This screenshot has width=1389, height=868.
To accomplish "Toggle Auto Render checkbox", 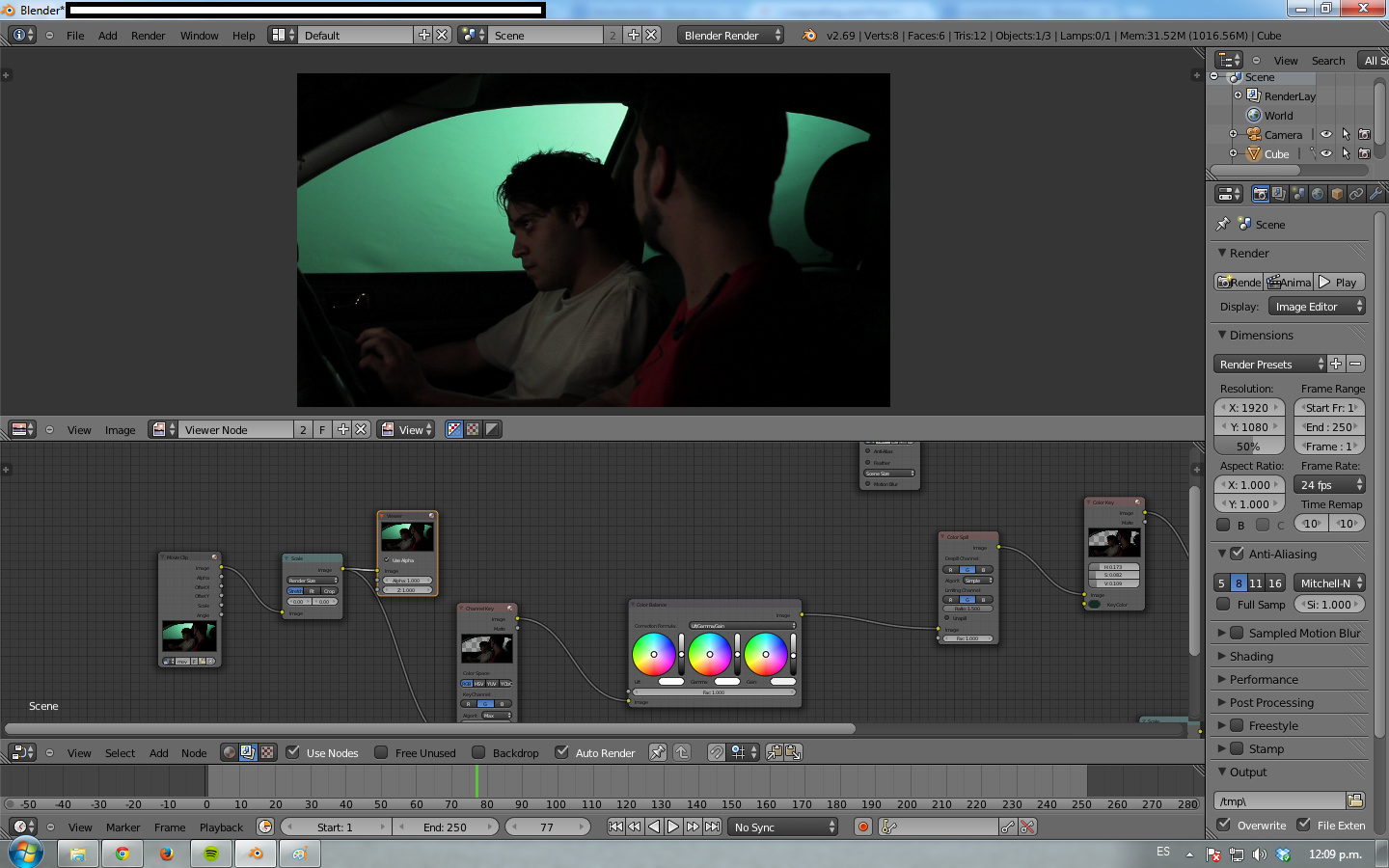I will 561,752.
